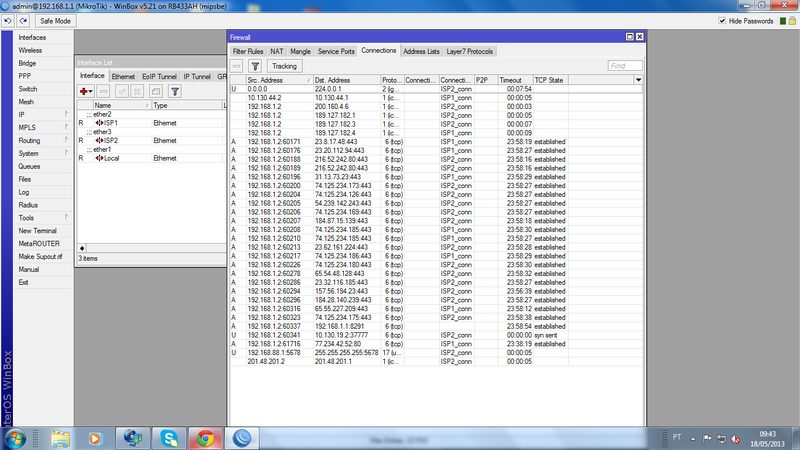The height and width of the screenshot is (450, 800).
Task: Click the Undo arrow in WinBox toolbar
Action: 8,21
